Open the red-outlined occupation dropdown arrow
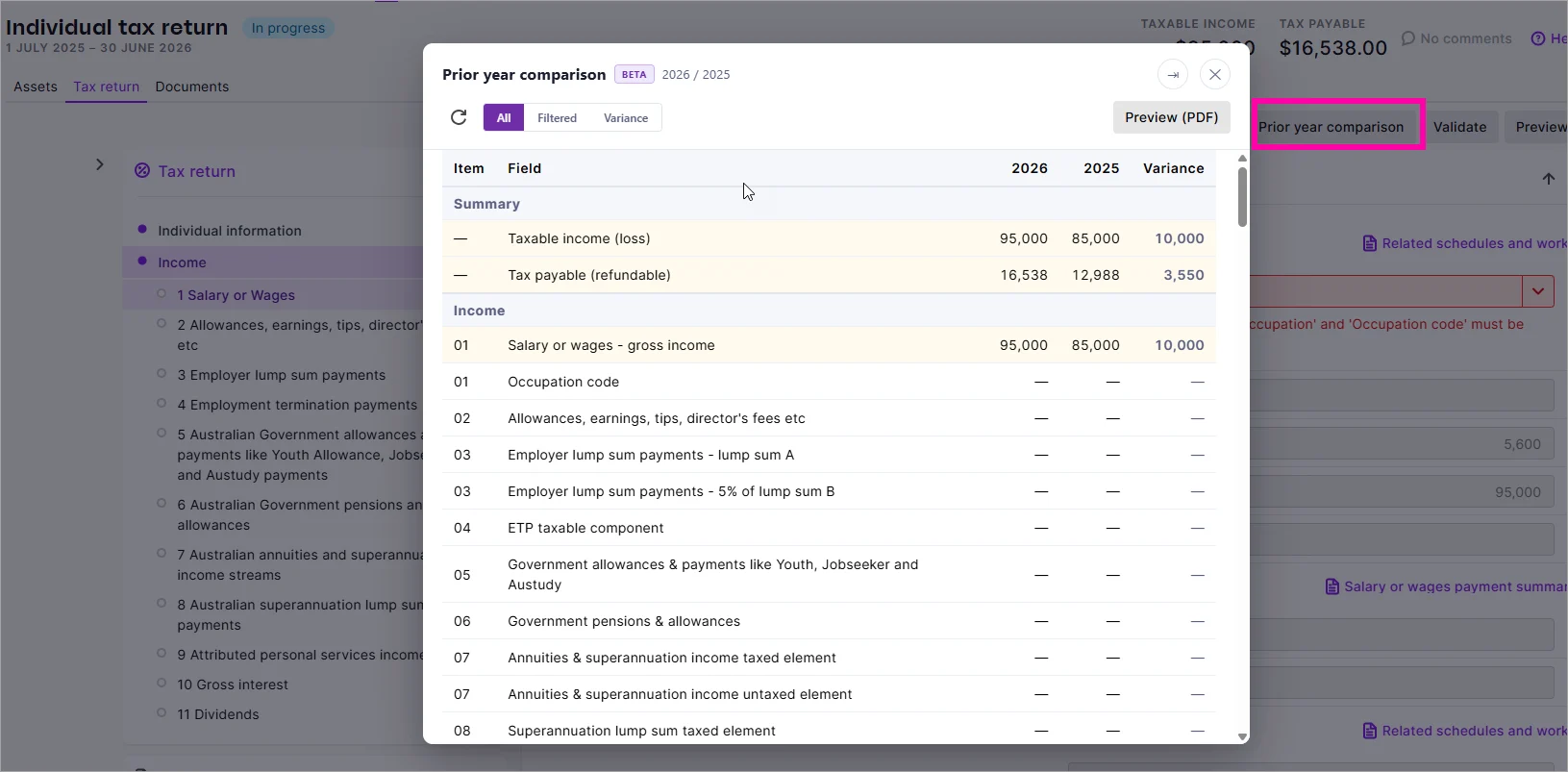The width and height of the screenshot is (1568, 772). click(1538, 291)
